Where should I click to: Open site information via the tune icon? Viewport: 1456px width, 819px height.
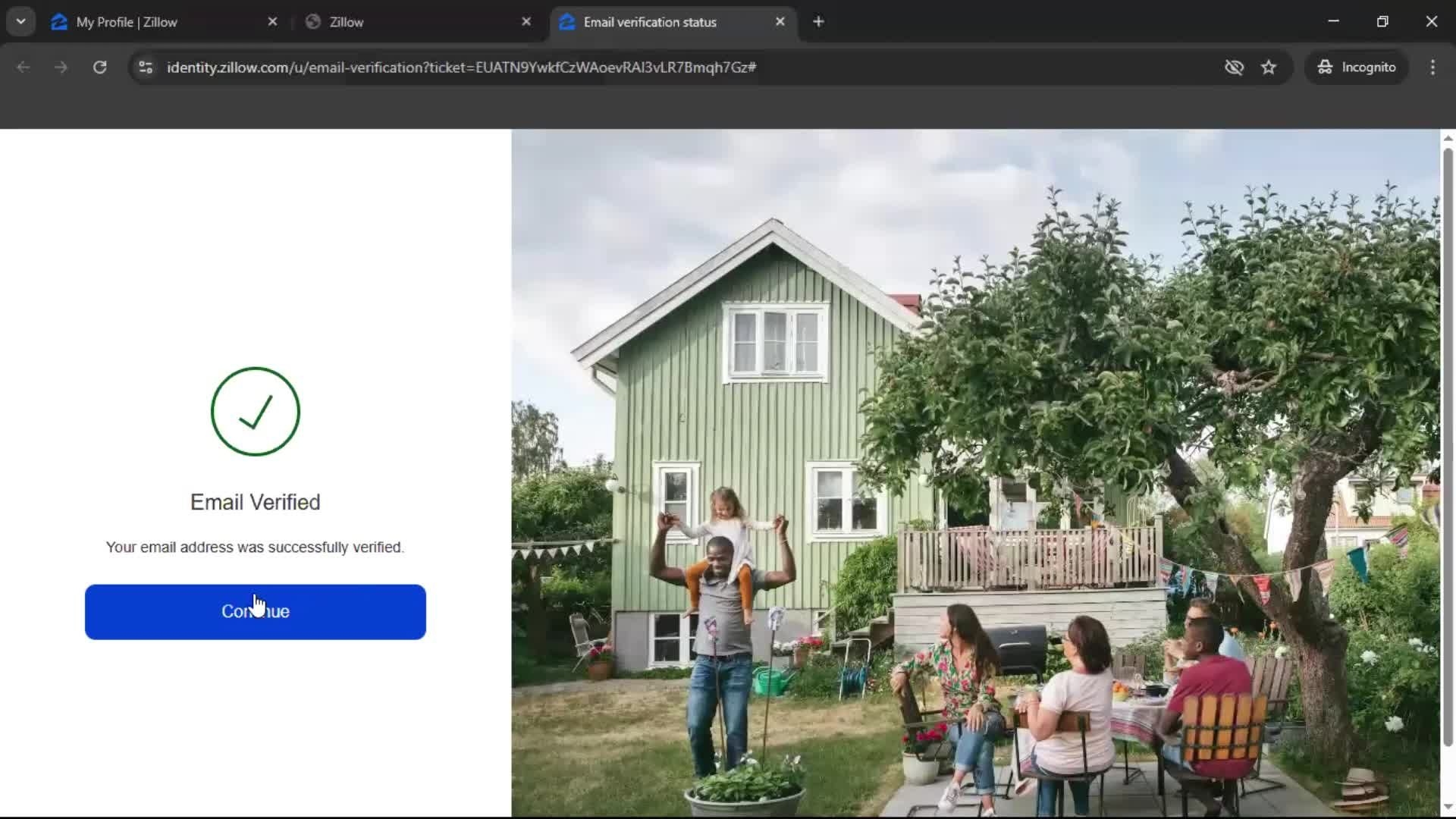click(145, 67)
